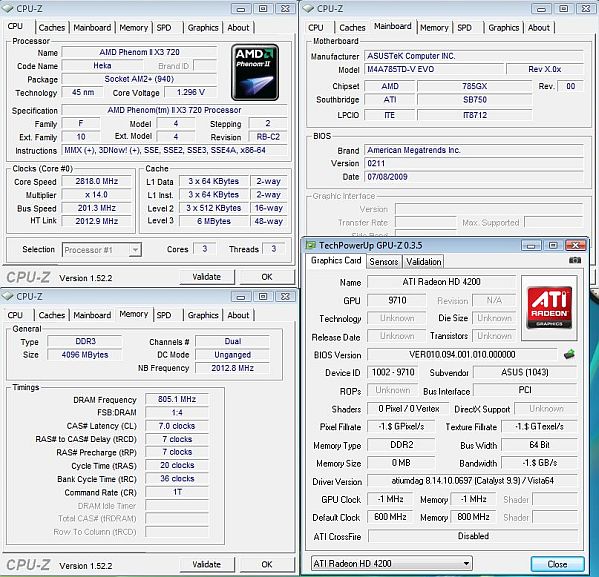Viewport: 599px width, 577px height.
Task: Open Mainboard tab in Memory window
Action: 92,315
